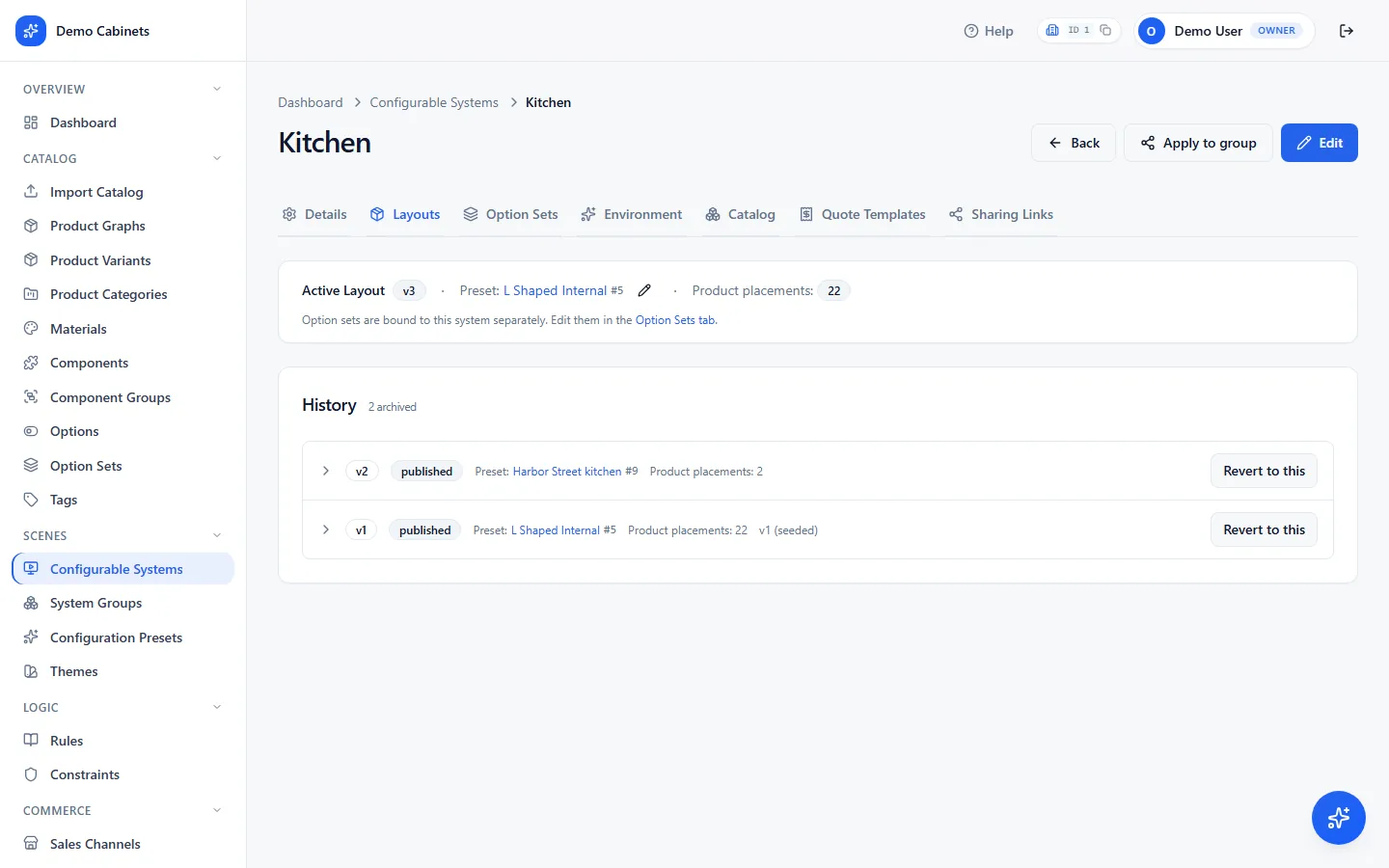Go to Configuration Presets
This screenshot has height=868, width=1389.
pyautogui.click(x=123, y=637)
